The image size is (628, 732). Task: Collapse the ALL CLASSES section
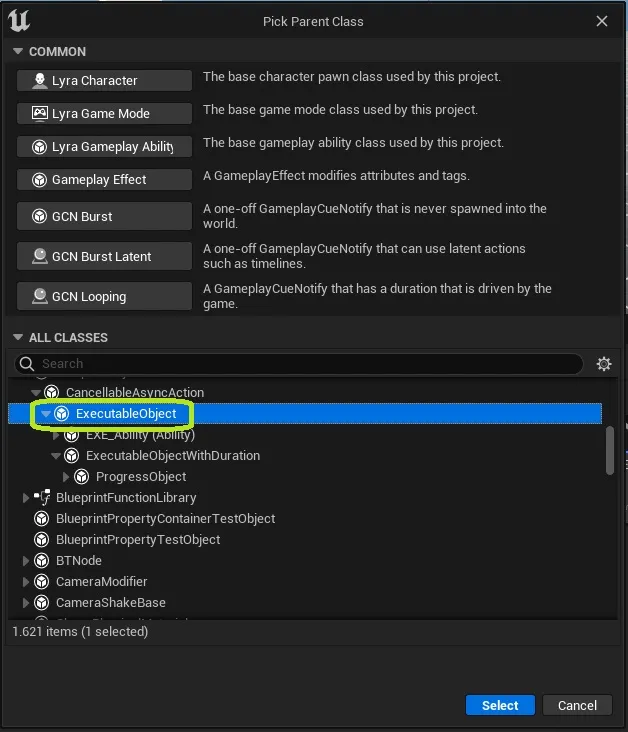pyautogui.click(x=18, y=337)
